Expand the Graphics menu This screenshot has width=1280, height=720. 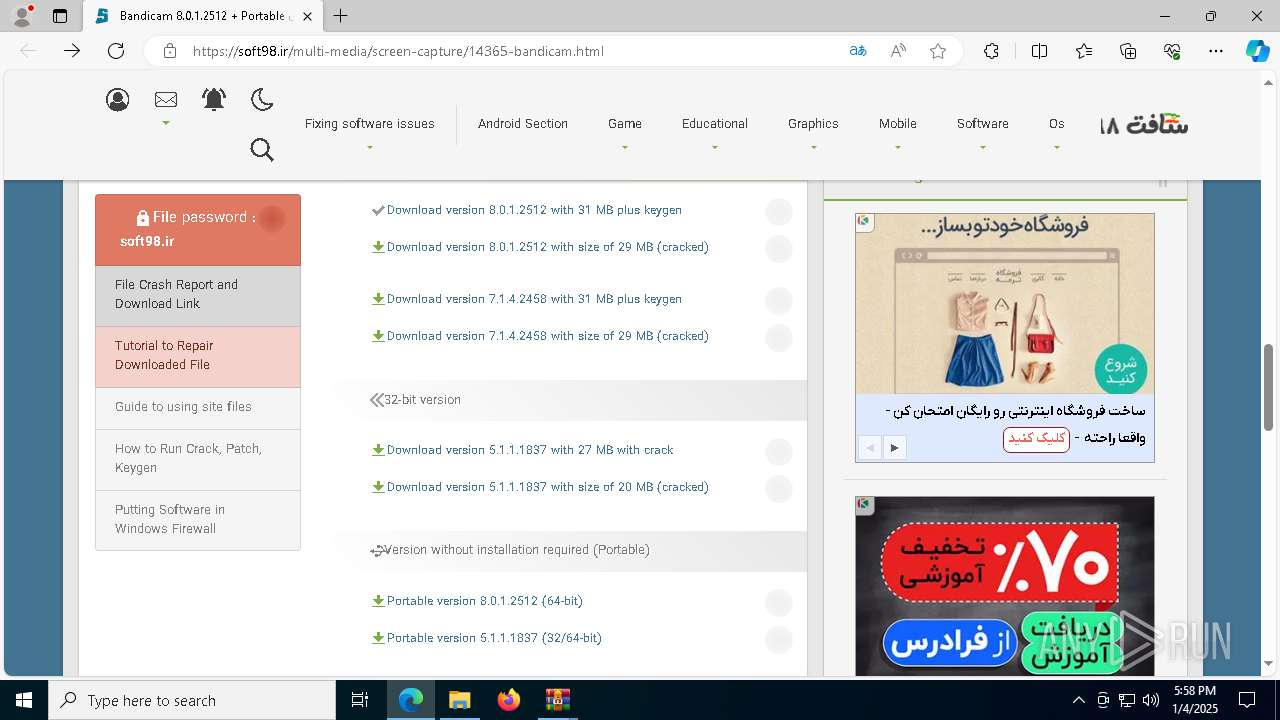coord(813,124)
